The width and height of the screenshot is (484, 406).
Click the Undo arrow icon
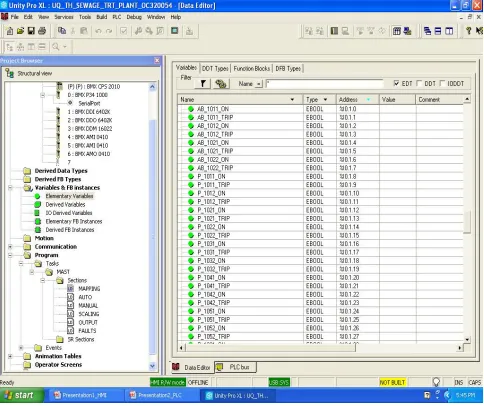[x=98, y=31]
